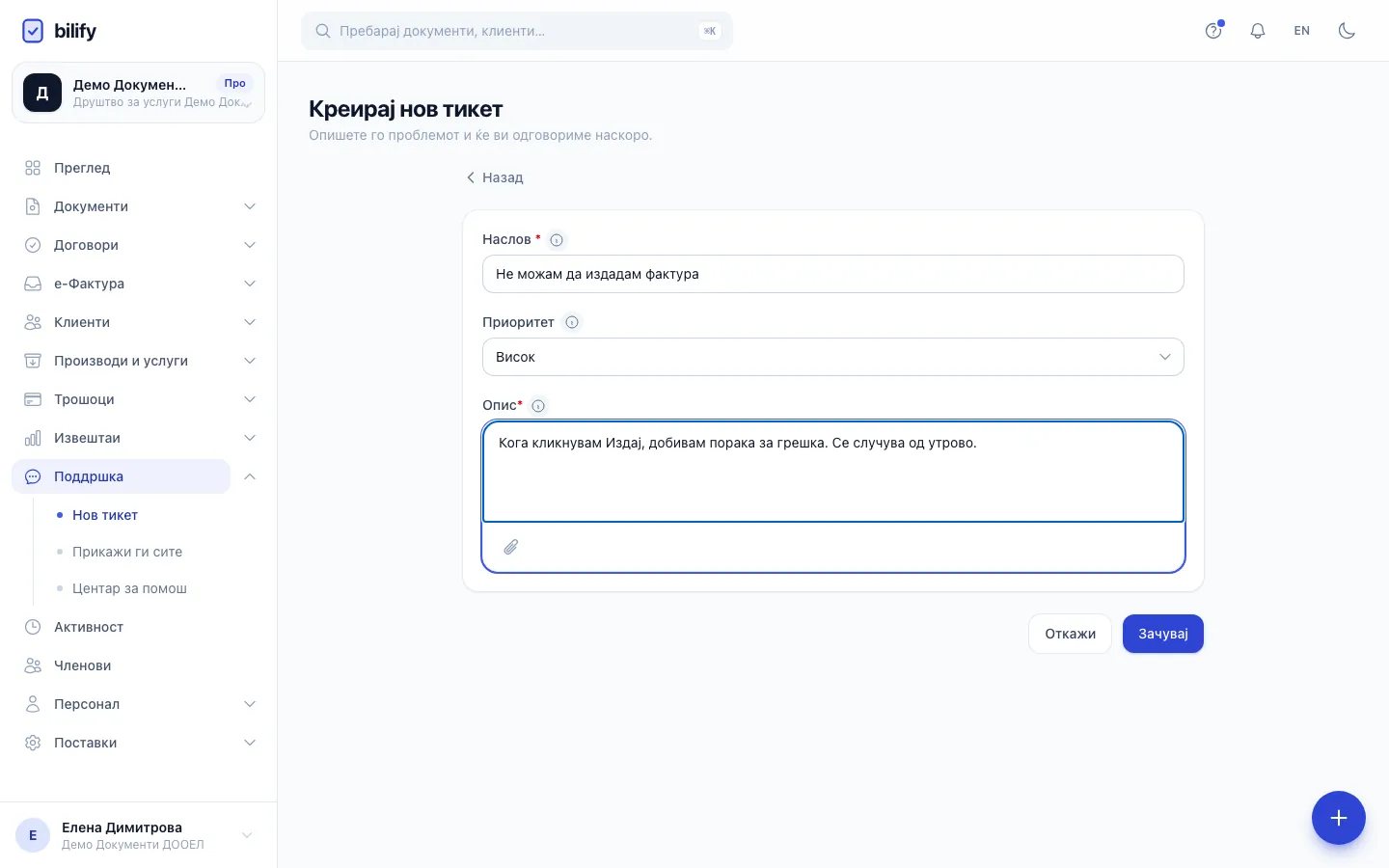Click the Зачувај button
Viewport: 1389px width, 868px height.
pos(1163,634)
